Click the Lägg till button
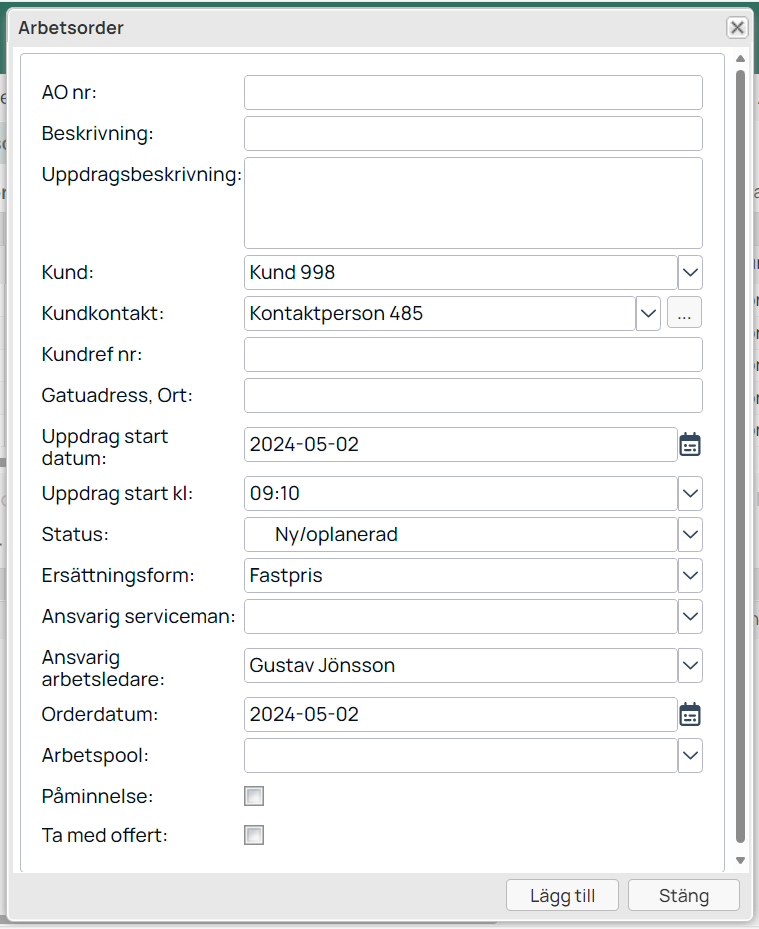 point(562,895)
